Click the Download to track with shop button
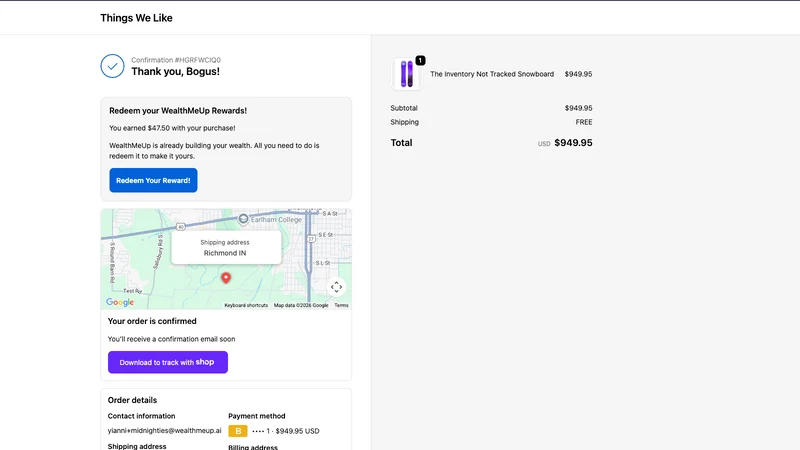This screenshot has height=450, width=800. coord(168,362)
